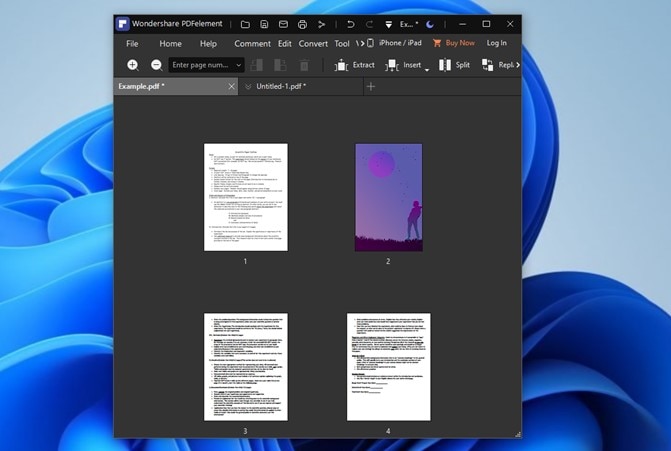This screenshot has width=671, height=451.
Task: Click the Enter page number field
Action: tap(206, 65)
